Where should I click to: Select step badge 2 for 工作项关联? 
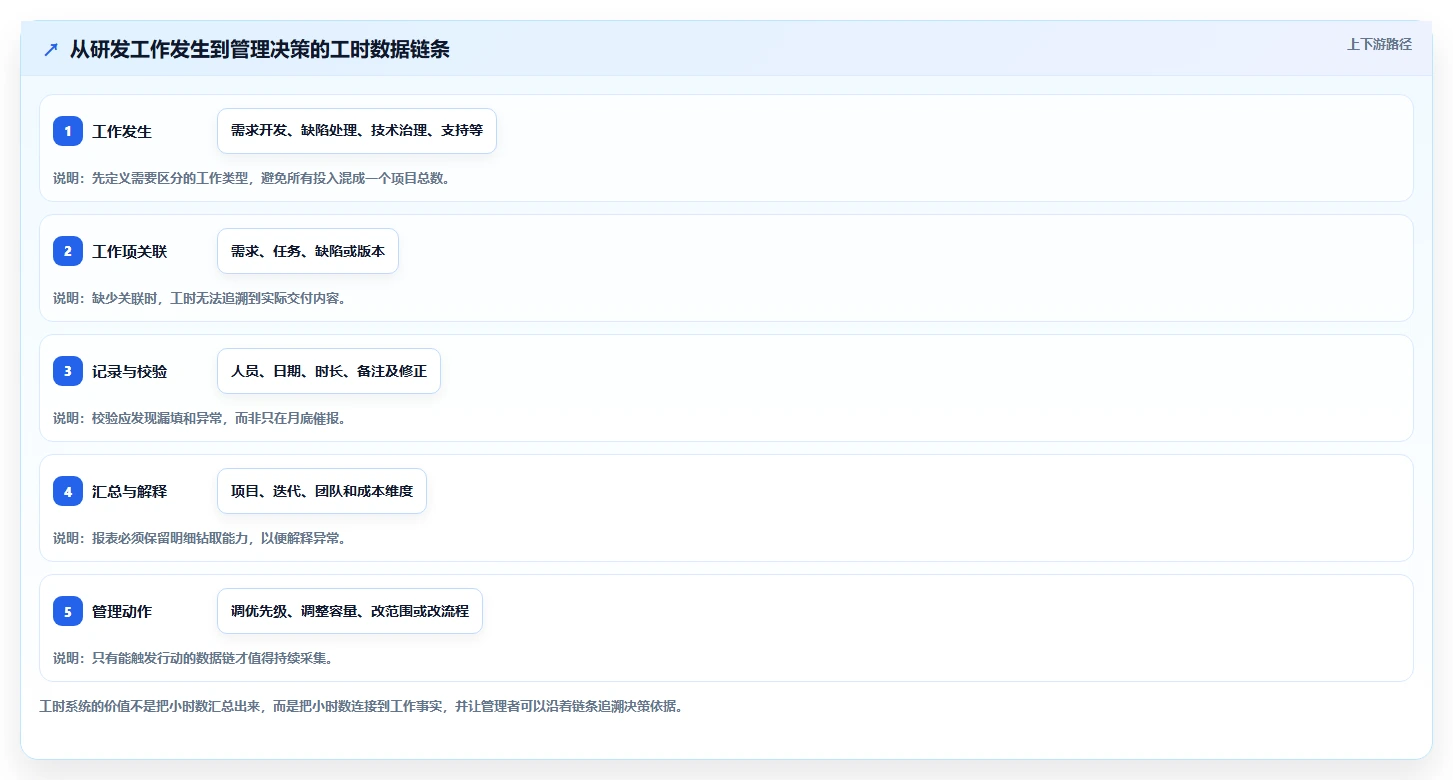coord(68,251)
